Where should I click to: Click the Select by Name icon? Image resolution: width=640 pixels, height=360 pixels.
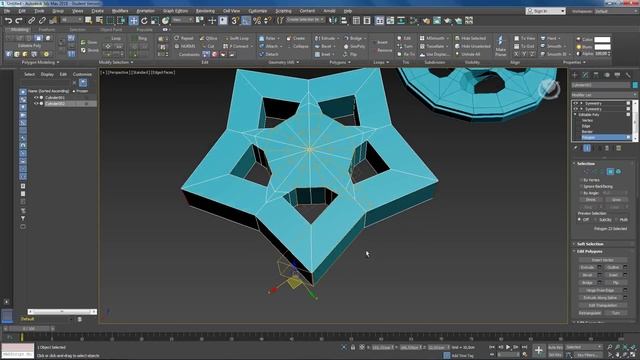(x=99, y=20)
